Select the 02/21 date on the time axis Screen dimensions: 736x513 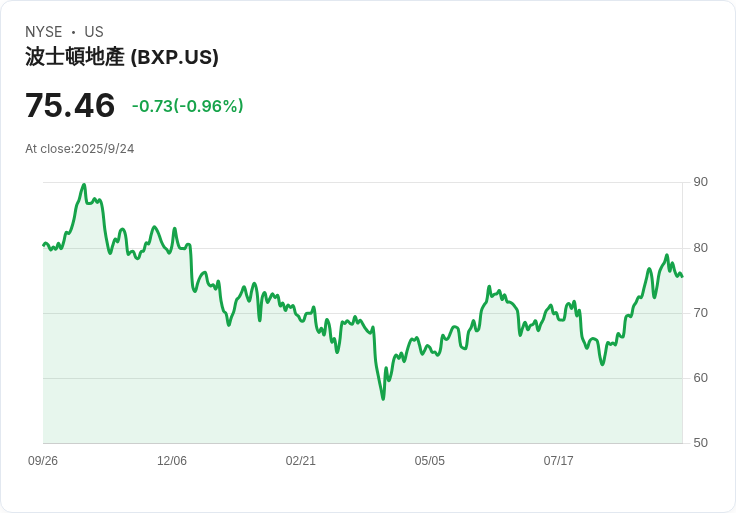[301, 461]
